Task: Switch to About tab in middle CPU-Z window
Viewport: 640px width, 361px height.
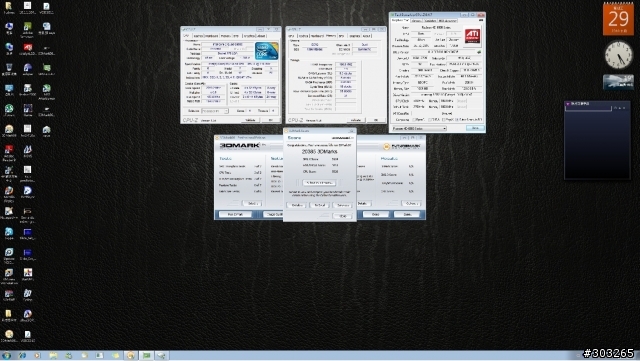Action: 366,36
